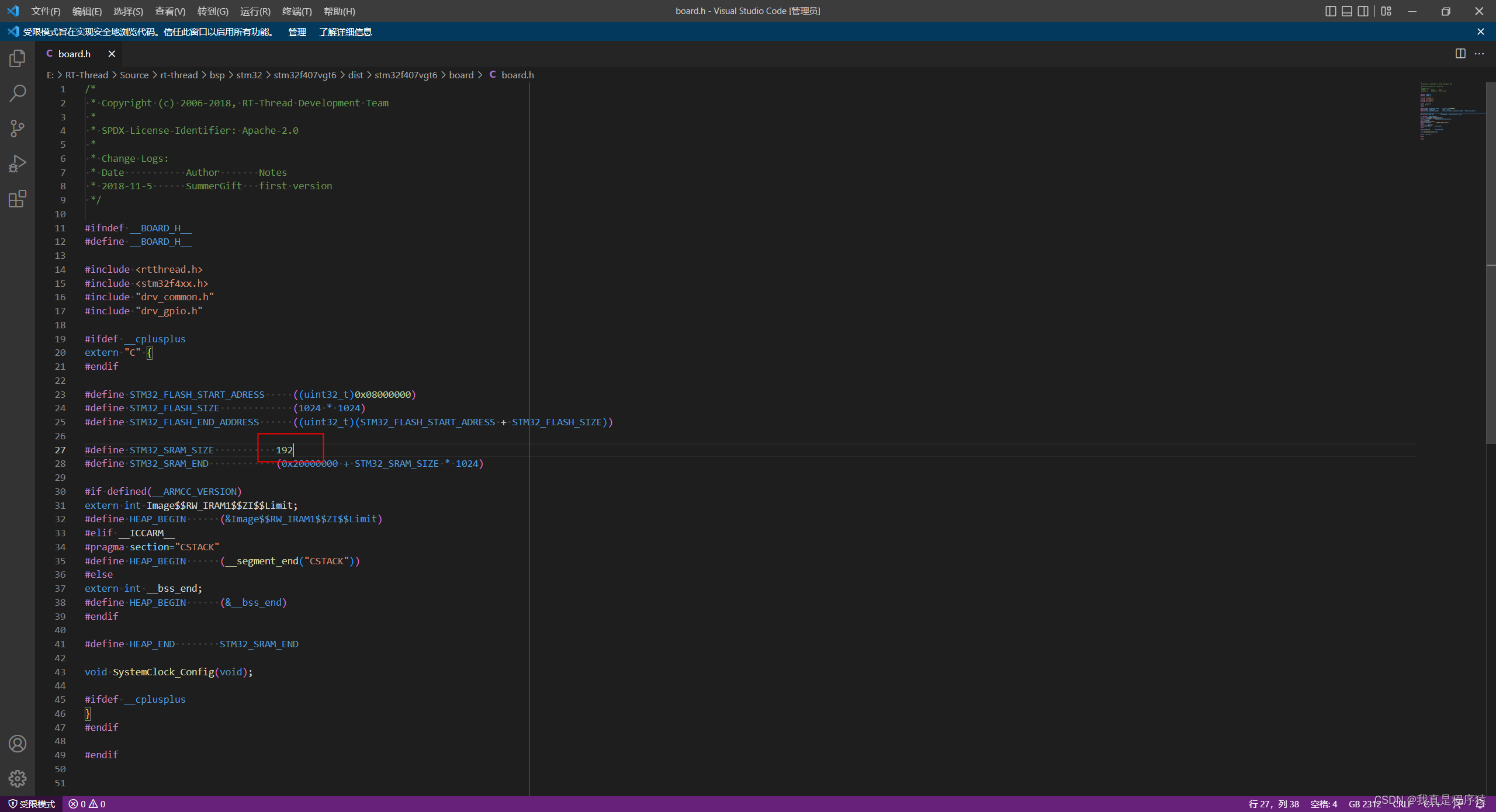Click the 管理 link in banner
The width and height of the screenshot is (1496, 812).
point(297,32)
